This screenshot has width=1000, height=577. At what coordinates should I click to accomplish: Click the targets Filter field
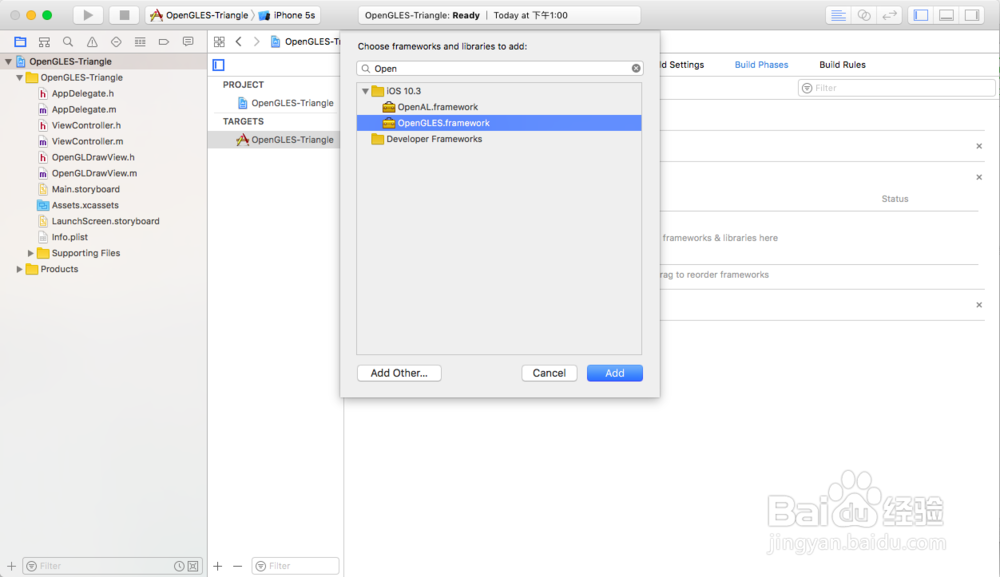point(295,566)
